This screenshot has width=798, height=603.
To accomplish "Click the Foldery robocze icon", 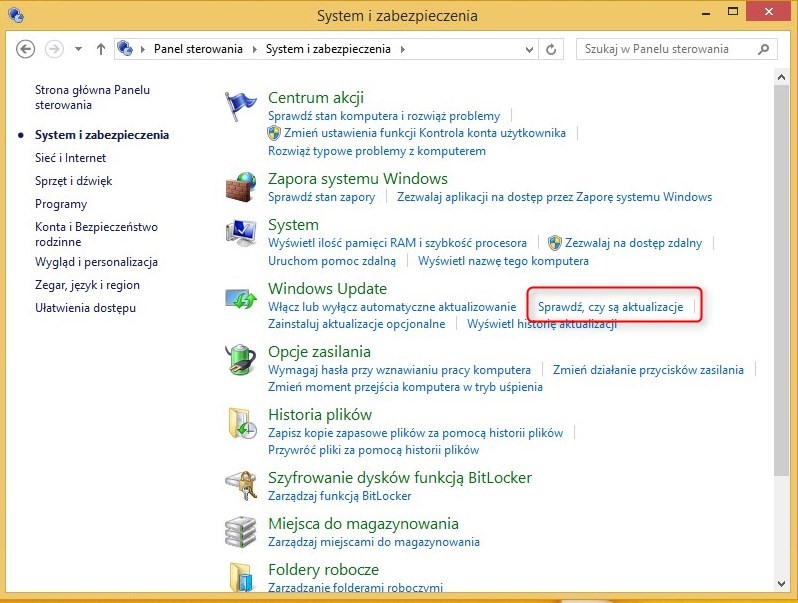I will tap(241, 578).
